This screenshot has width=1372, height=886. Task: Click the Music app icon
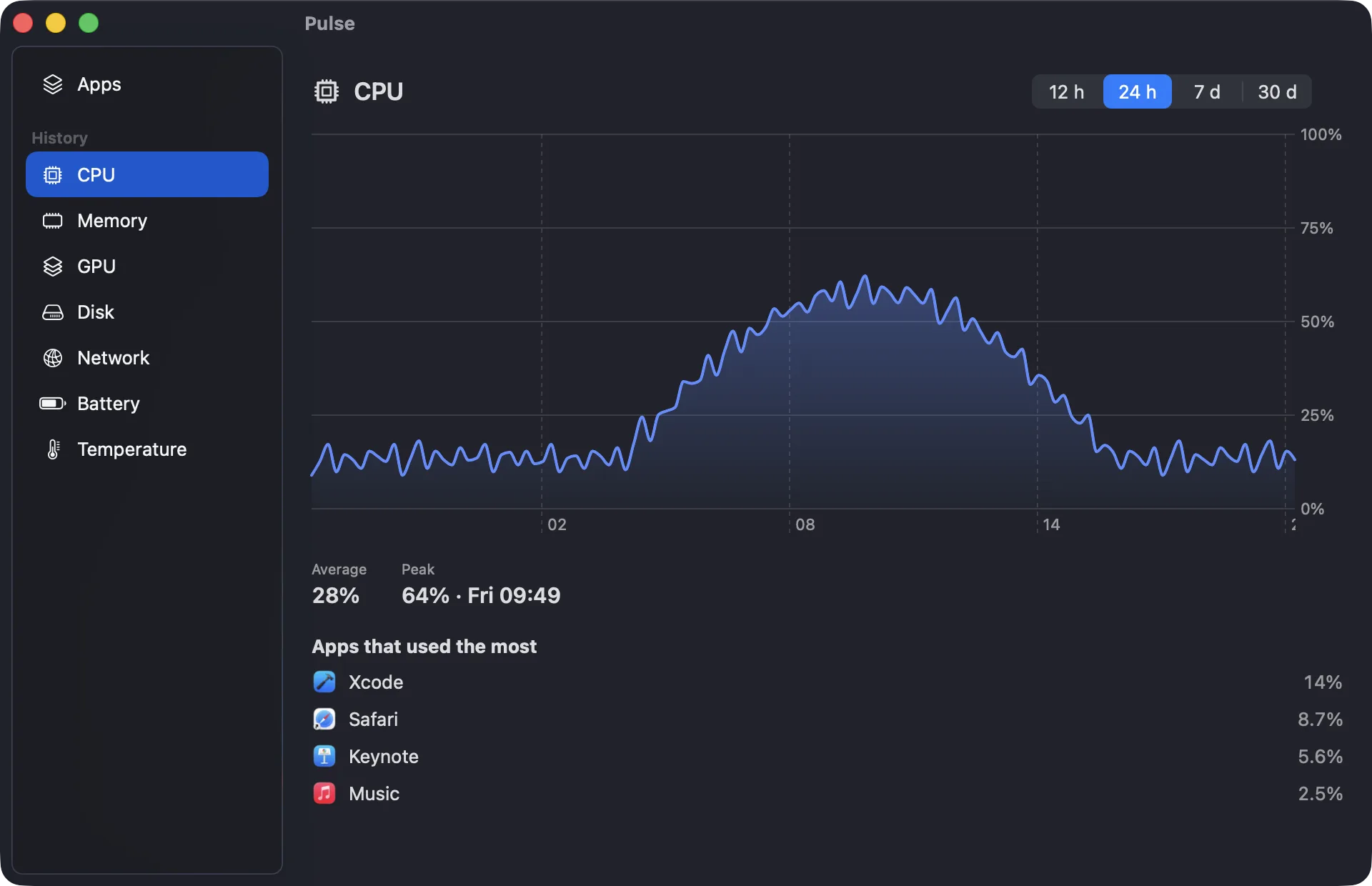pos(324,793)
